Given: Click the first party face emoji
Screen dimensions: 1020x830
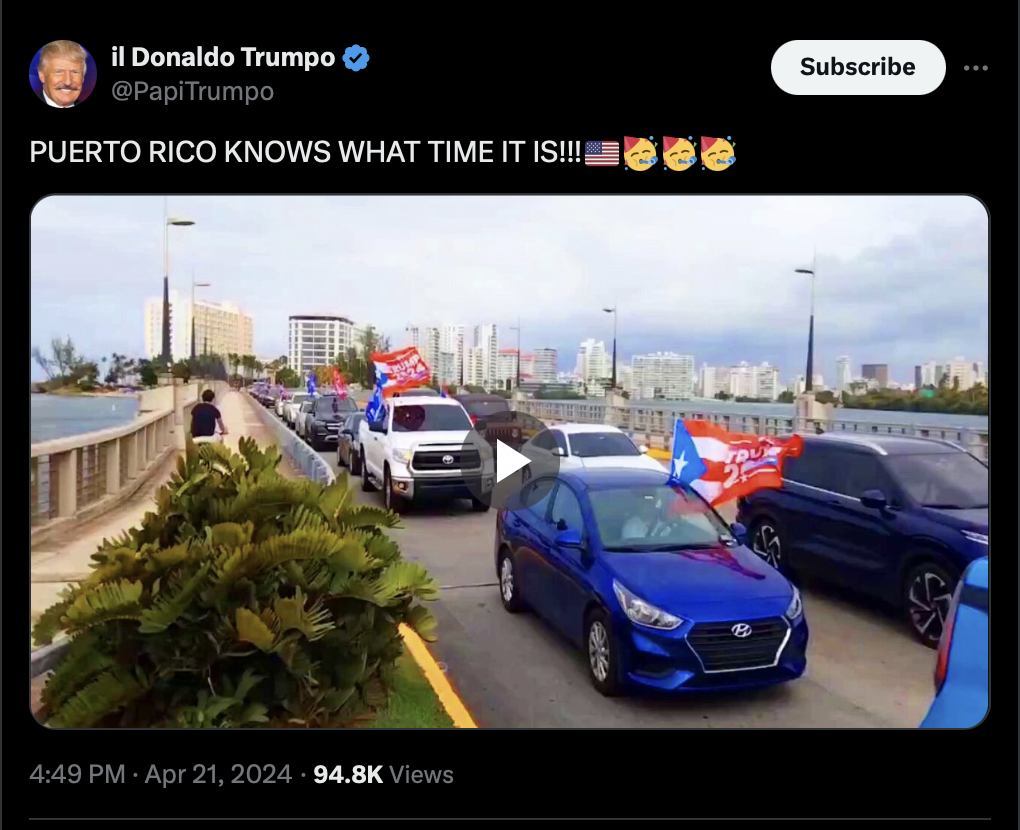Looking at the screenshot, I should click(x=640, y=154).
